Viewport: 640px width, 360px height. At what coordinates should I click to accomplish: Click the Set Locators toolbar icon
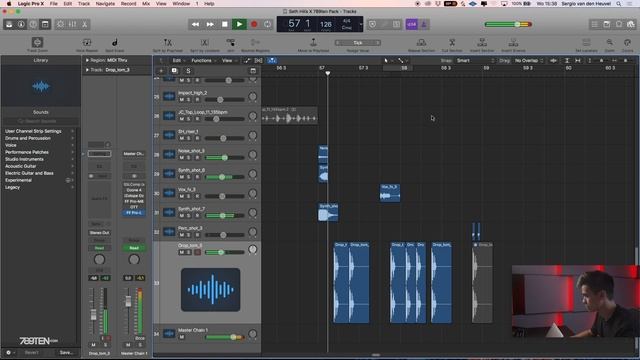pyautogui.click(x=587, y=42)
